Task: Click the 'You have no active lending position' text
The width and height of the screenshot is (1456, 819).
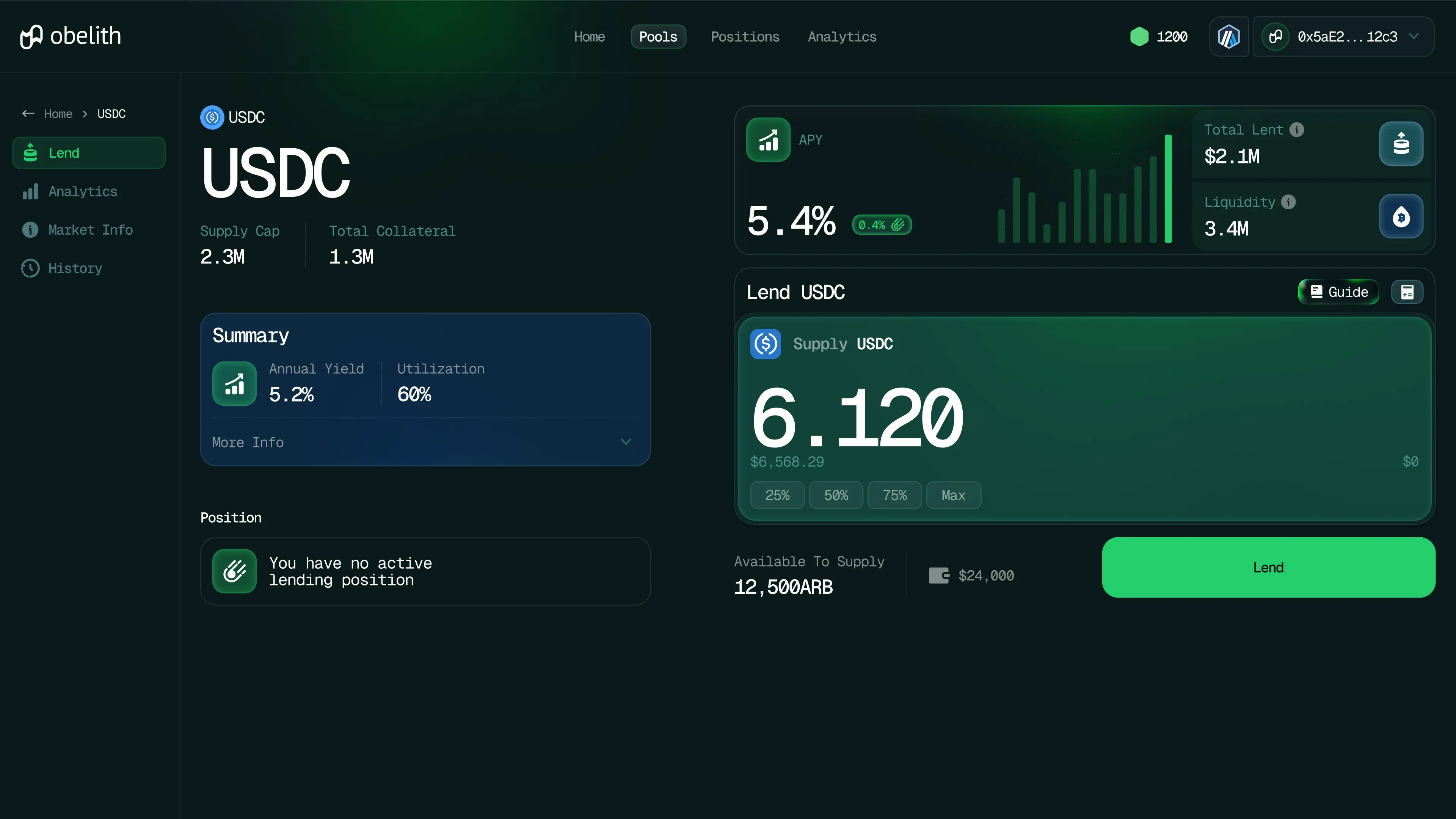Action: pyautogui.click(x=350, y=571)
